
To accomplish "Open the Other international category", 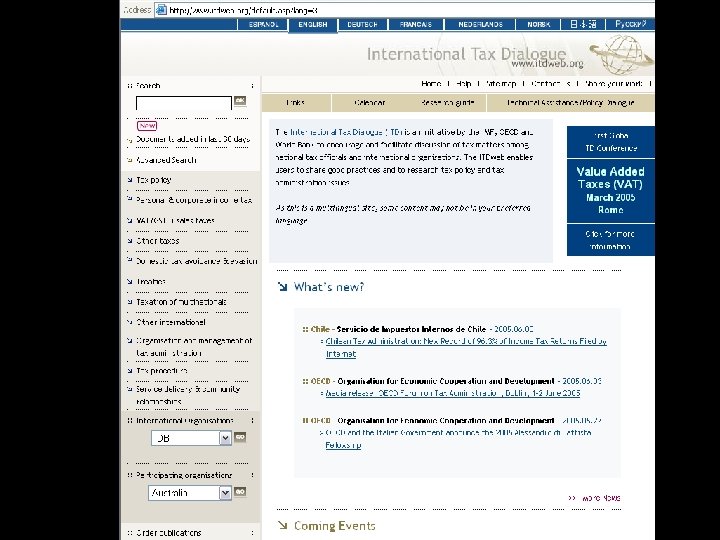I will pyautogui.click(x=171, y=322).
